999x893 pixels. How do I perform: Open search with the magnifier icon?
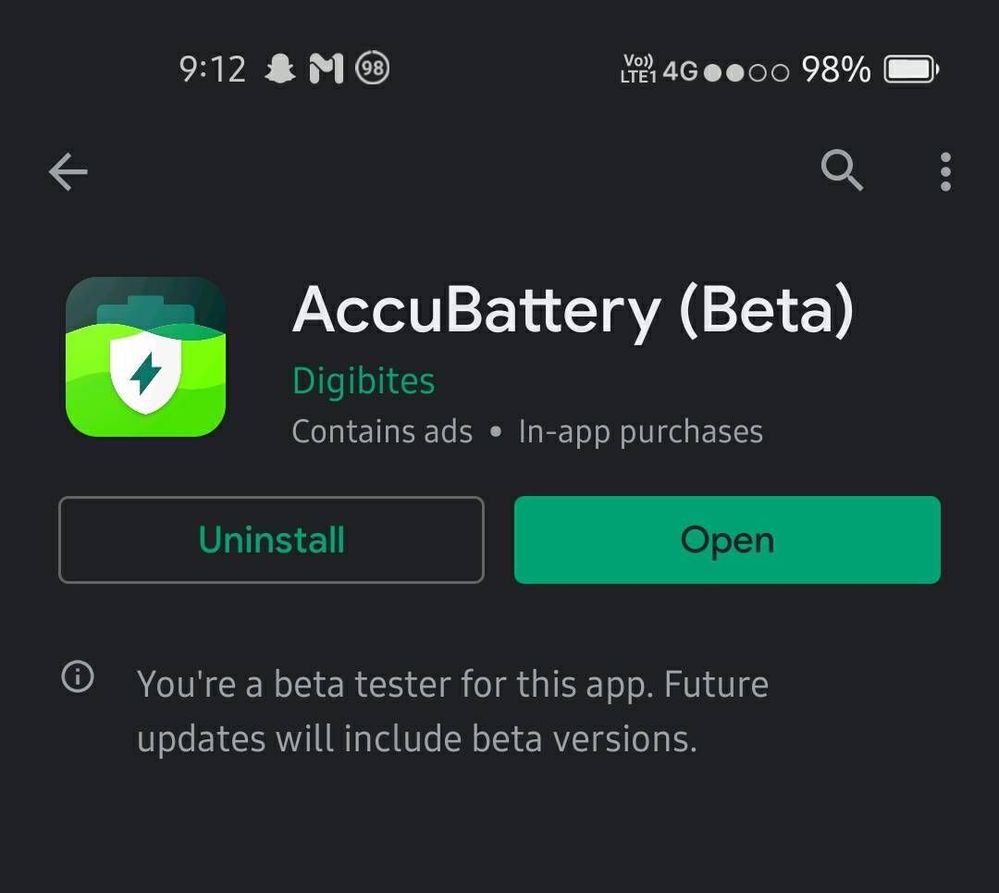[x=842, y=171]
